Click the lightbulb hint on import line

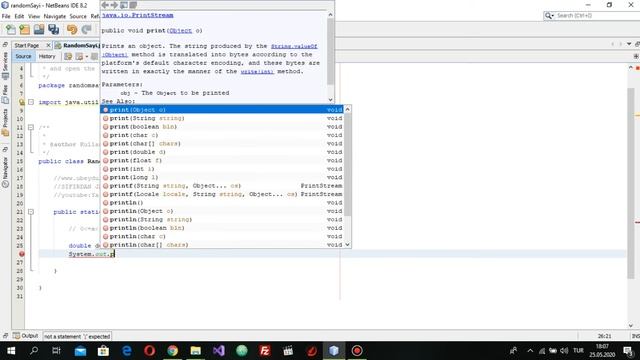pyautogui.click(x=22, y=102)
